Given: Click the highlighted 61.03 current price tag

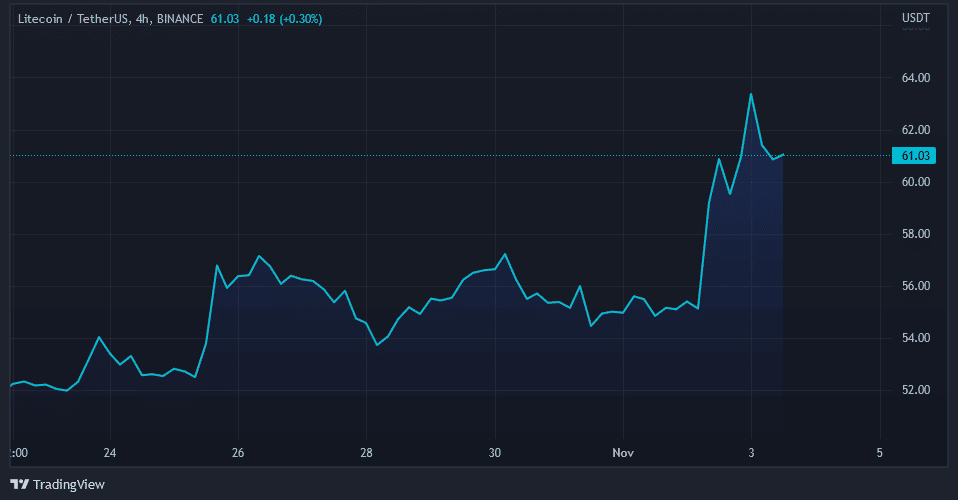Looking at the screenshot, I should [916, 155].
